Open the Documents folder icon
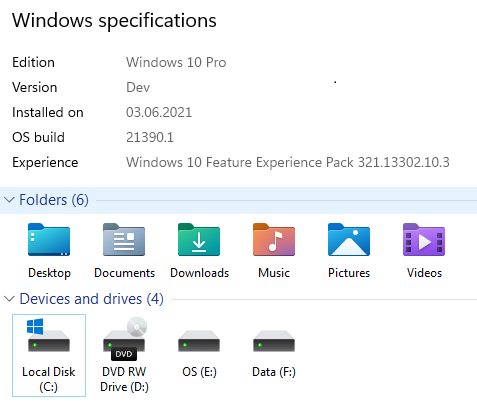This screenshot has height=411, width=477. (x=124, y=240)
